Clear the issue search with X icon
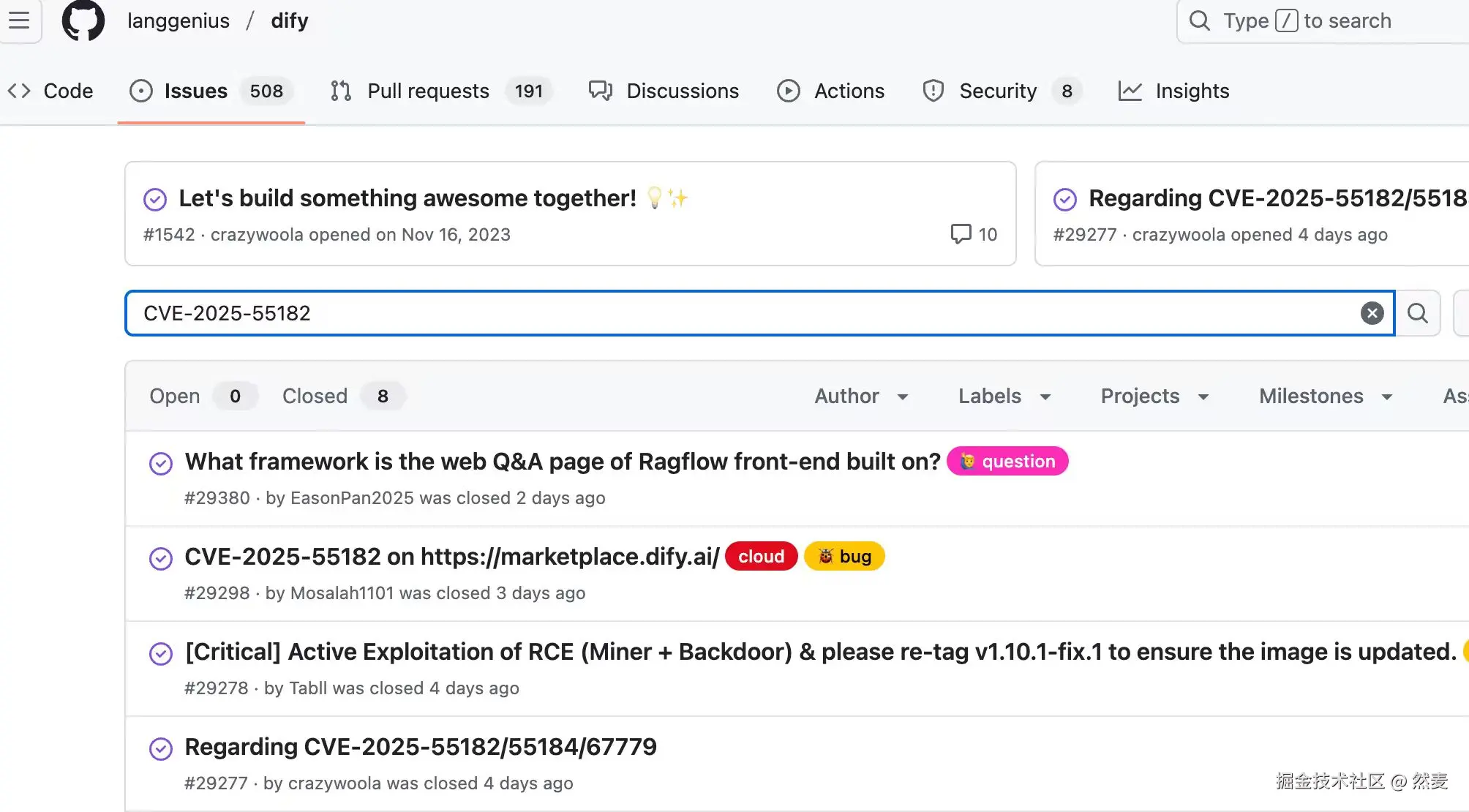This screenshot has width=1469, height=812. 1372,313
